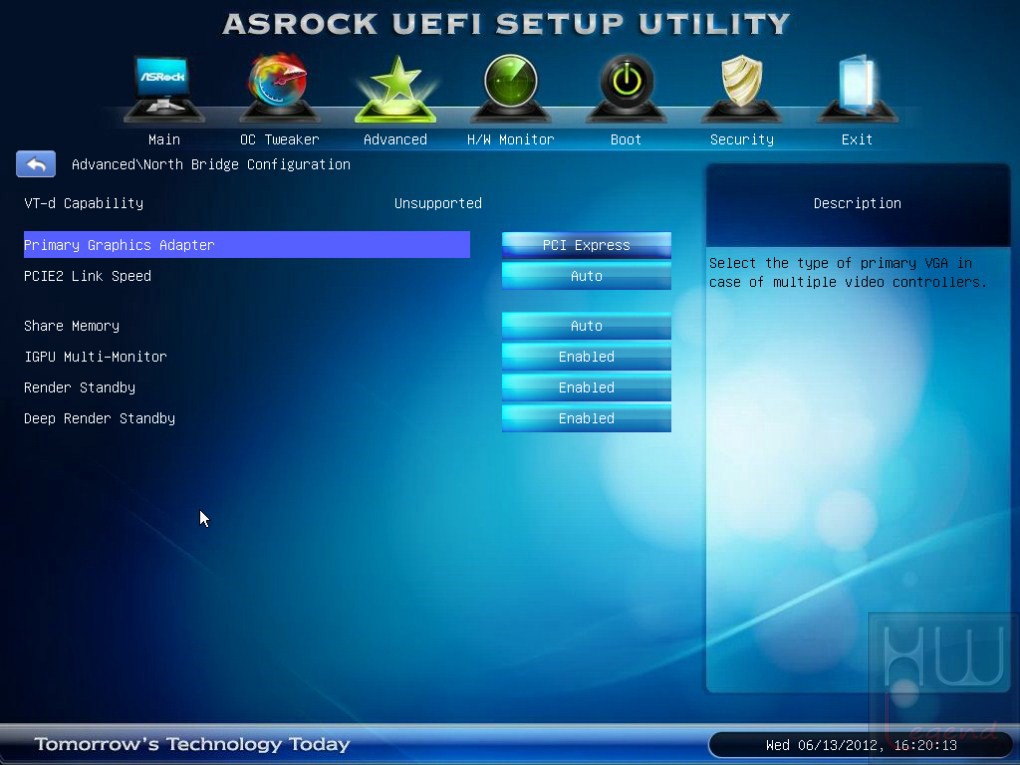1020x765 pixels.
Task: Open Primary Graphics Adapter PCI Express dropdown
Action: 586,245
